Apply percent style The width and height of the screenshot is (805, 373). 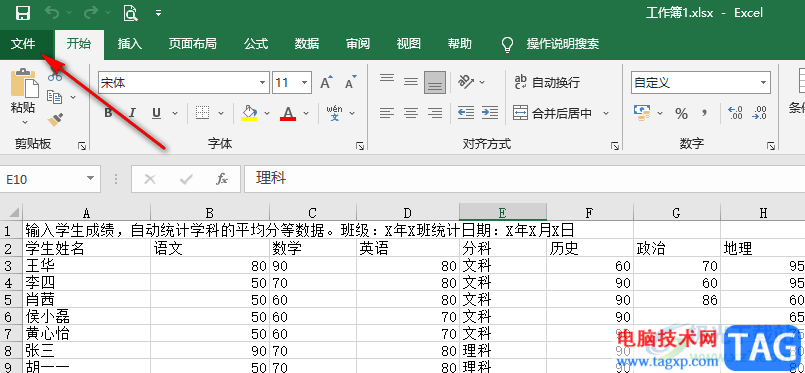click(682, 113)
